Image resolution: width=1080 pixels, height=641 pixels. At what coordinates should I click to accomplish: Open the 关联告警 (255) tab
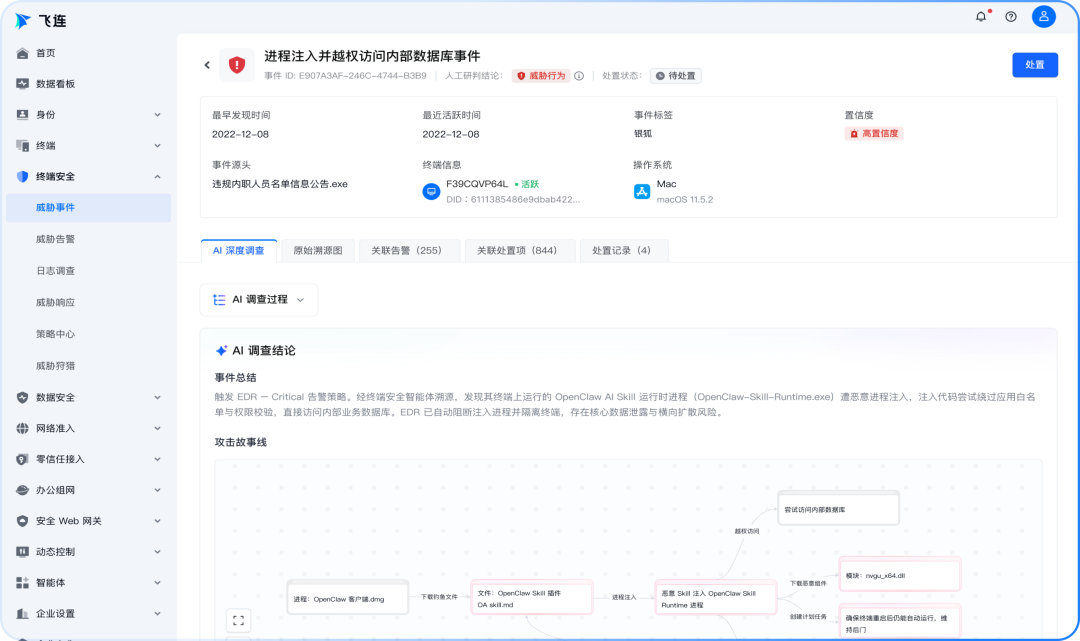tap(406, 251)
